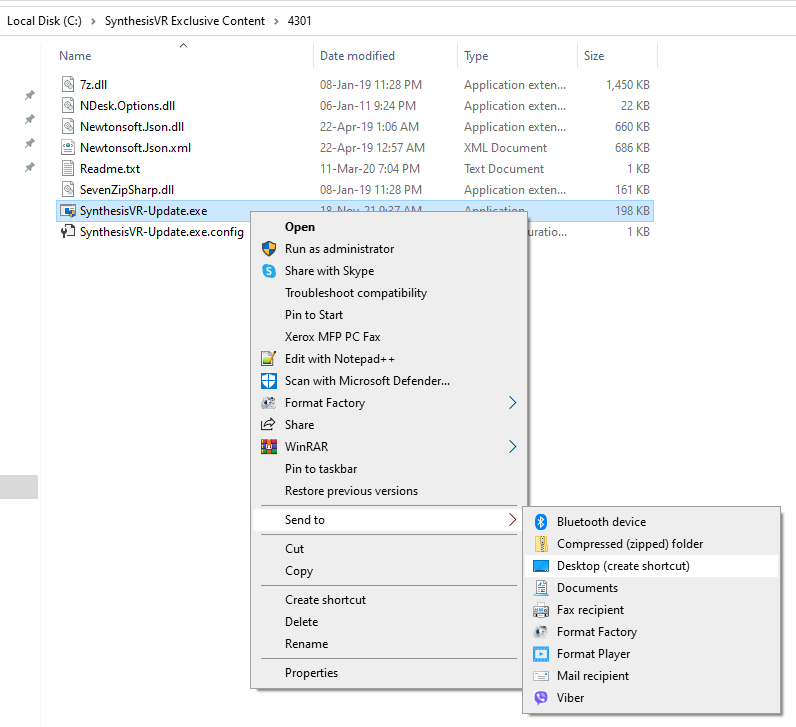The height and width of the screenshot is (727, 796).
Task: Click the zipped folder icon
Action: (541, 544)
